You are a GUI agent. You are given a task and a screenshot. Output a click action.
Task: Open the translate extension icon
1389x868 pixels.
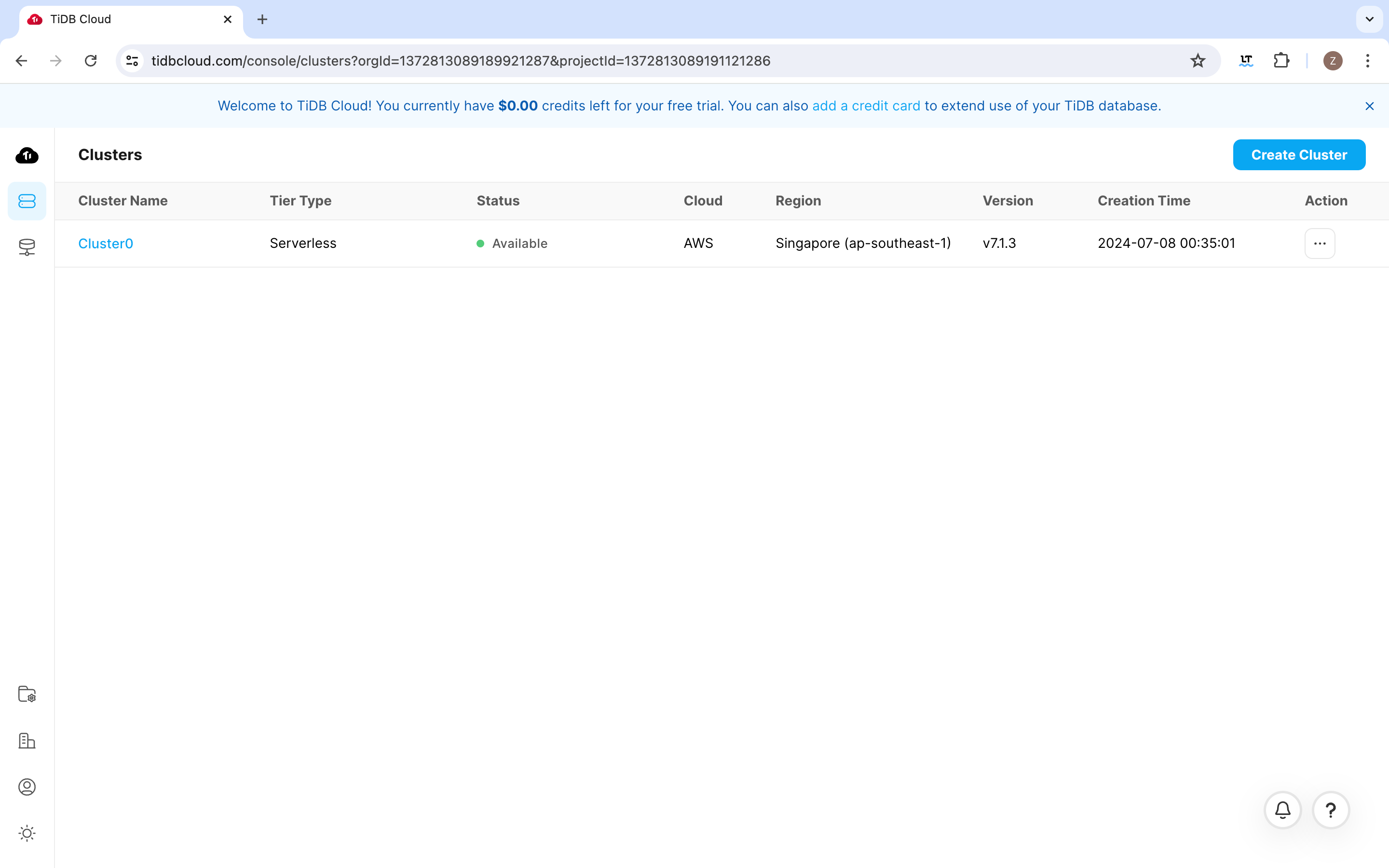(x=1246, y=61)
